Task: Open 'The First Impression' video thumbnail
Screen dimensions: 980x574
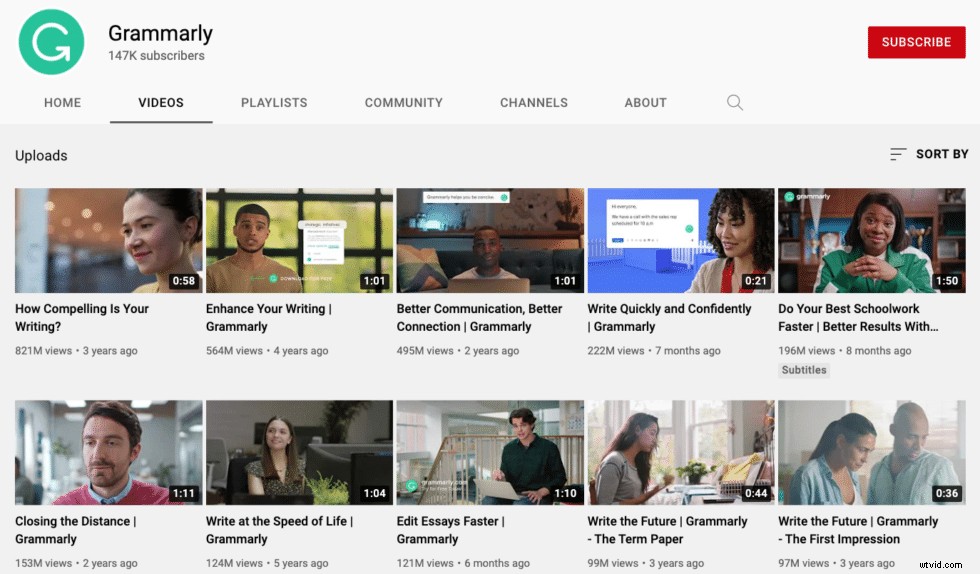Action: coord(872,453)
